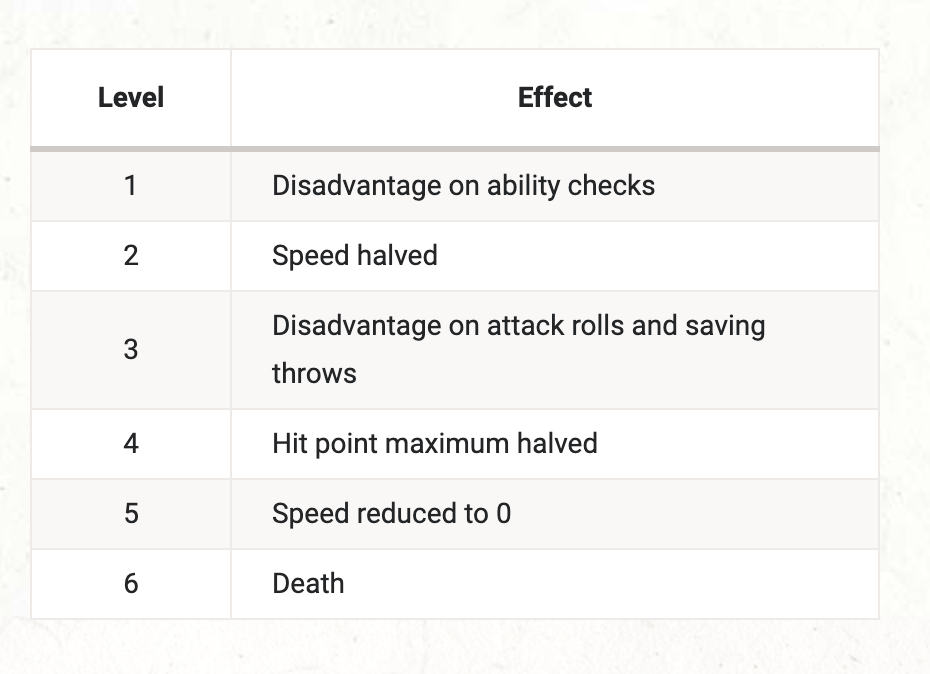
Task: Select the "Death" effect text
Action: (x=308, y=584)
